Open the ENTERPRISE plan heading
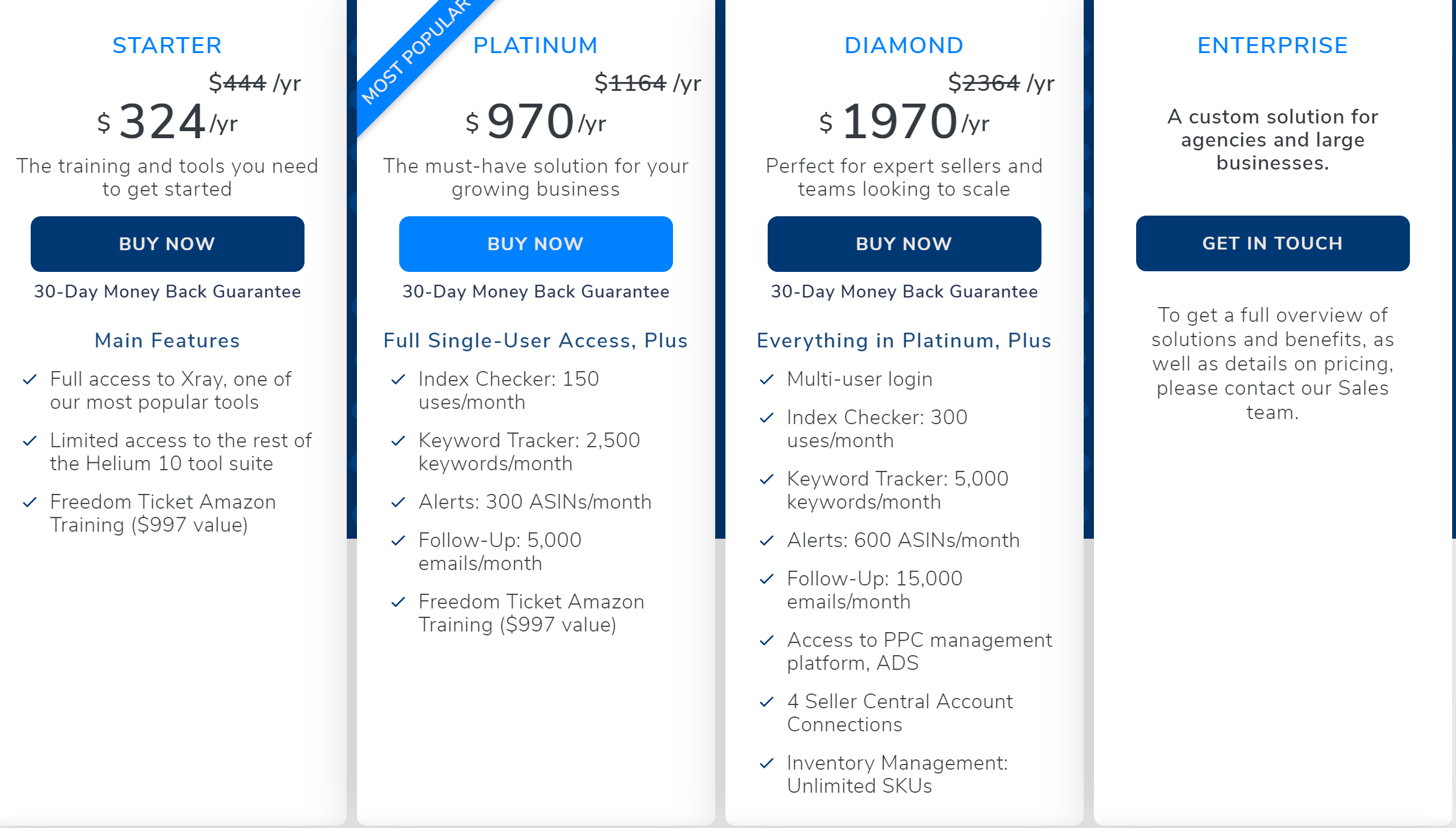 pos(1273,45)
